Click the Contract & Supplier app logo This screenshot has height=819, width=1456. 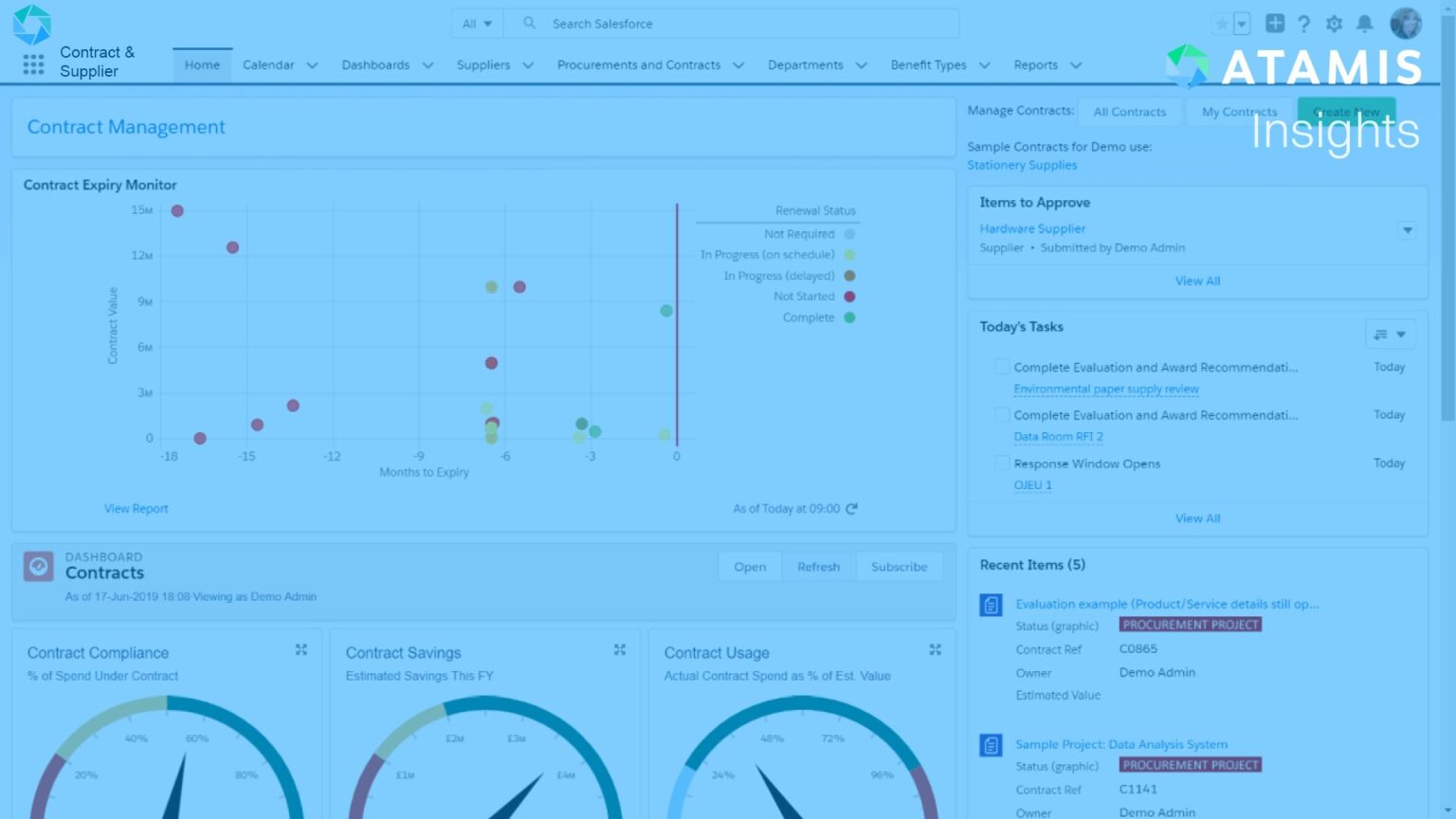tap(34, 25)
